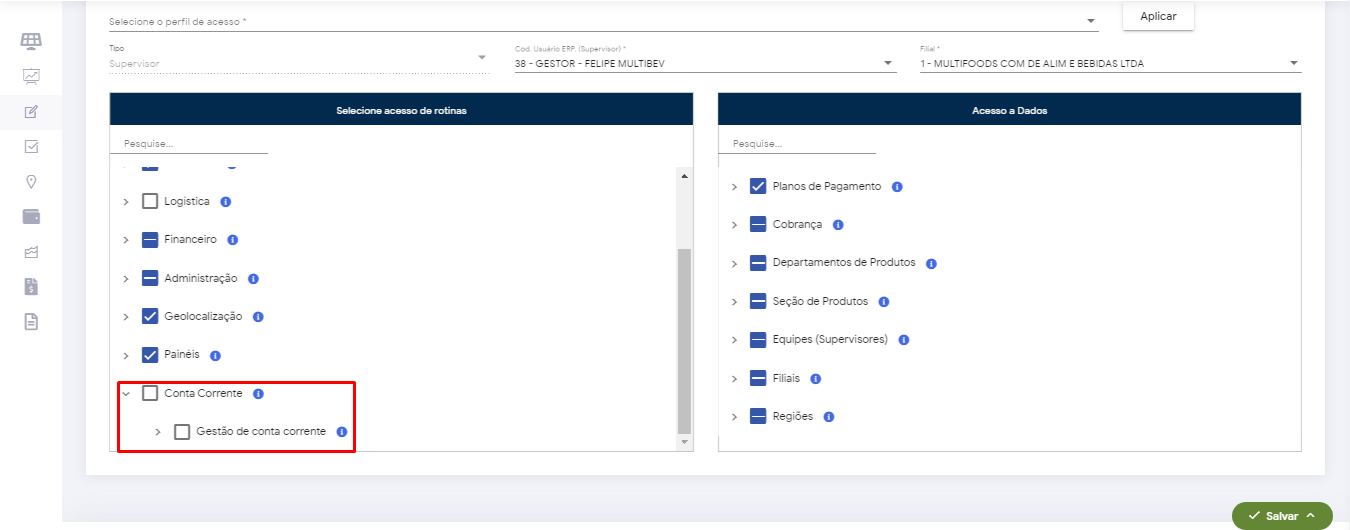Image resolution: width=1350 pixels, height=530 pixels.
Task: Collapse the Conta Corrente tree node
Action: point(126,394)
